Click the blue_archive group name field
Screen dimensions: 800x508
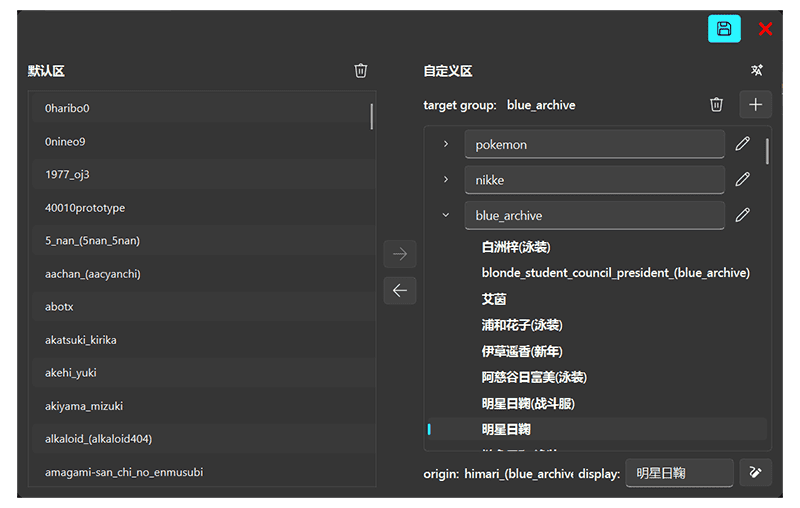[x=594, y=215]
